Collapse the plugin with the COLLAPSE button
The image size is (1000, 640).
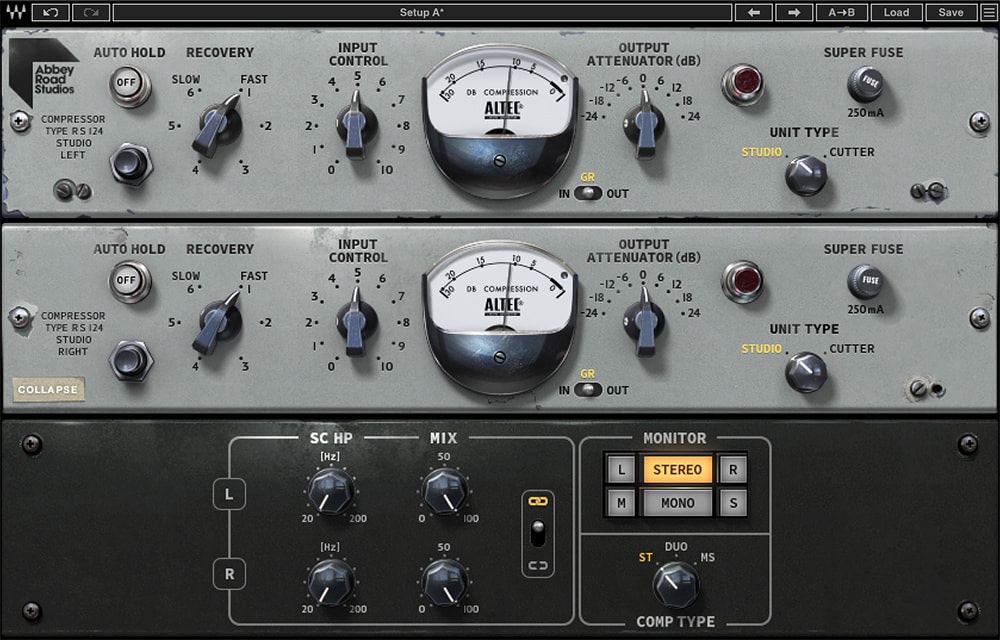click(48, 390)
